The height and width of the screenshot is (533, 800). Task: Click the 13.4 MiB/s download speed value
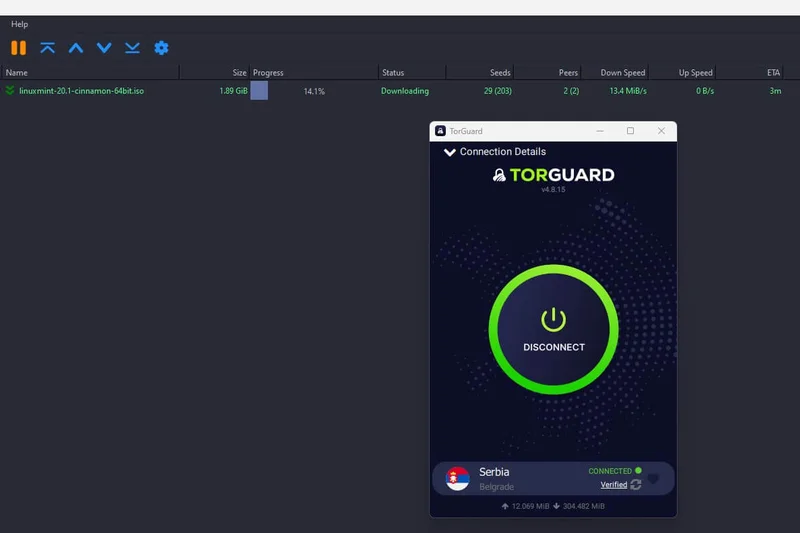pyautogui.click(x=628, y=91)
